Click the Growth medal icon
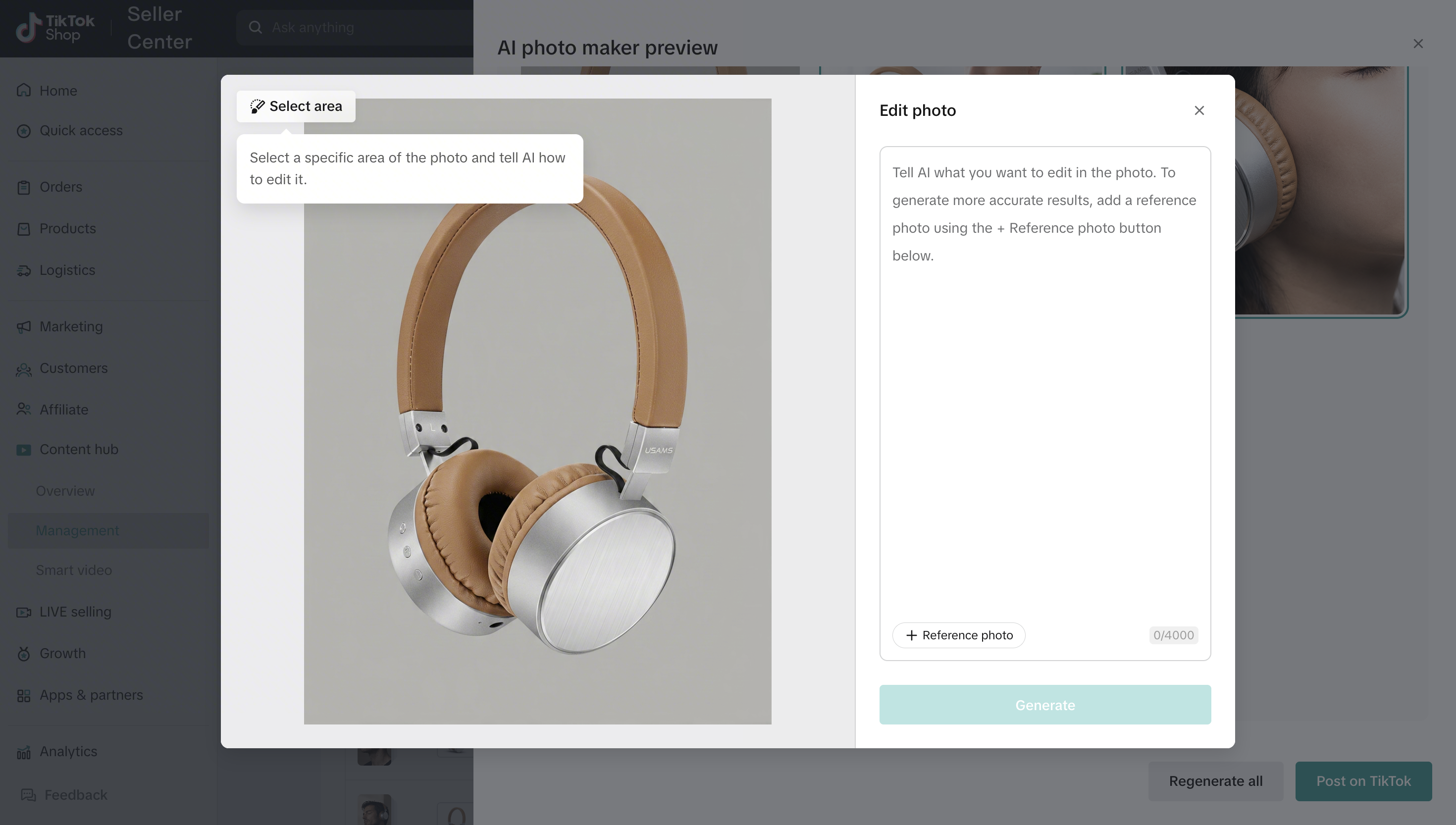 pyautogui.click(x=23, y=653)
